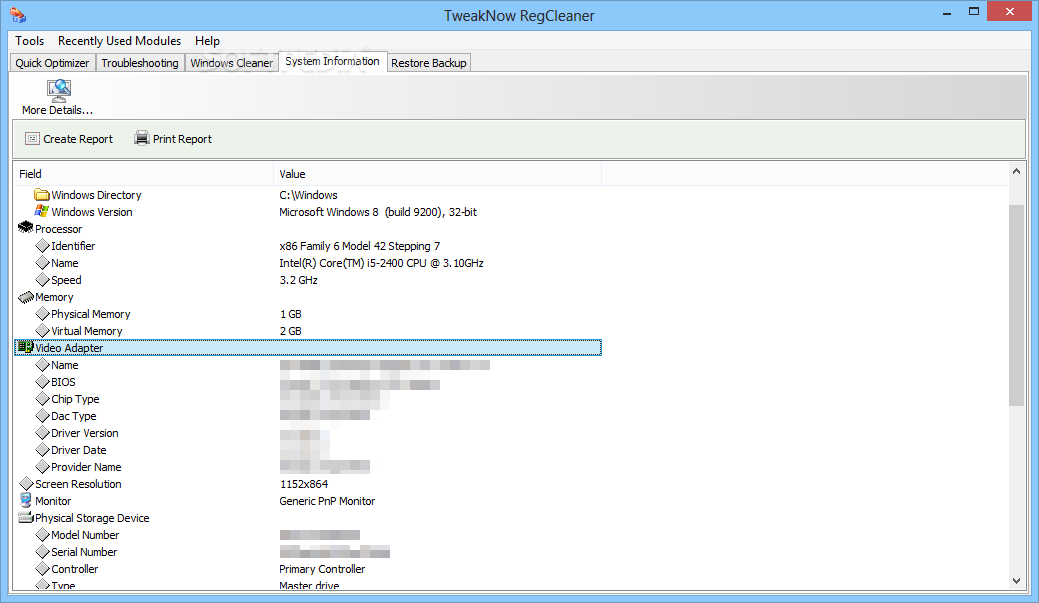This screenshot has width=1039, height=603.
Task: Click the vertical scrollbar thumb
Action: coord(1016,305)
